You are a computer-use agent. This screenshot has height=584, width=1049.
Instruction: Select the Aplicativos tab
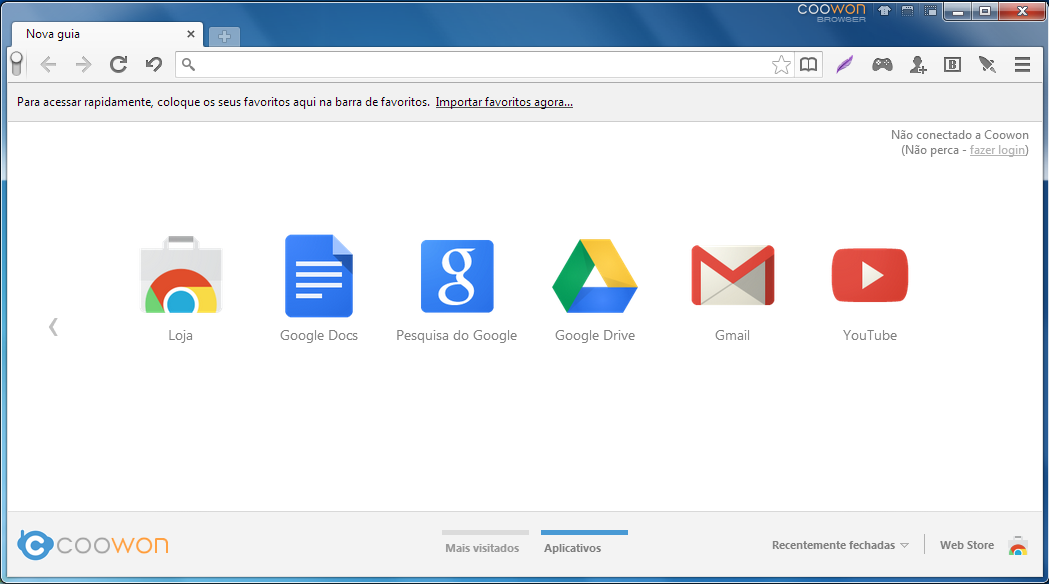[572, 547]
